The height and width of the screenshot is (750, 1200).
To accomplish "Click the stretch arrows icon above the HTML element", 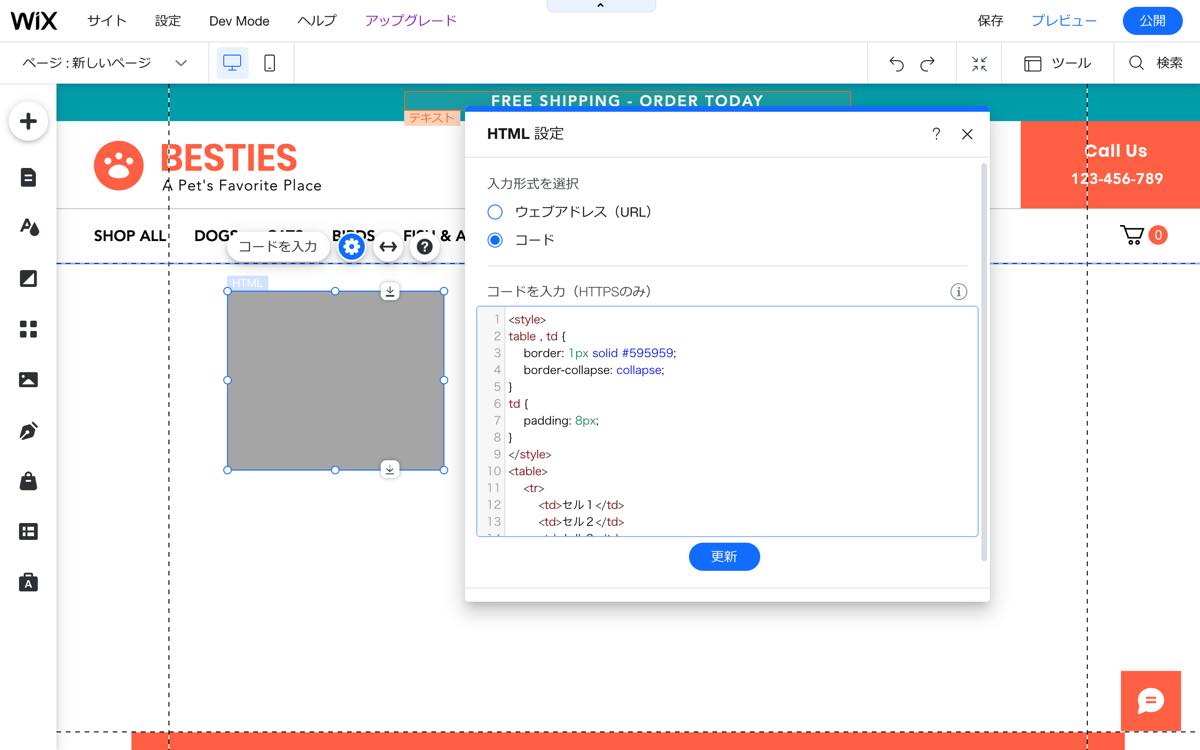I will pyautogui.click(x=388, y=246).
